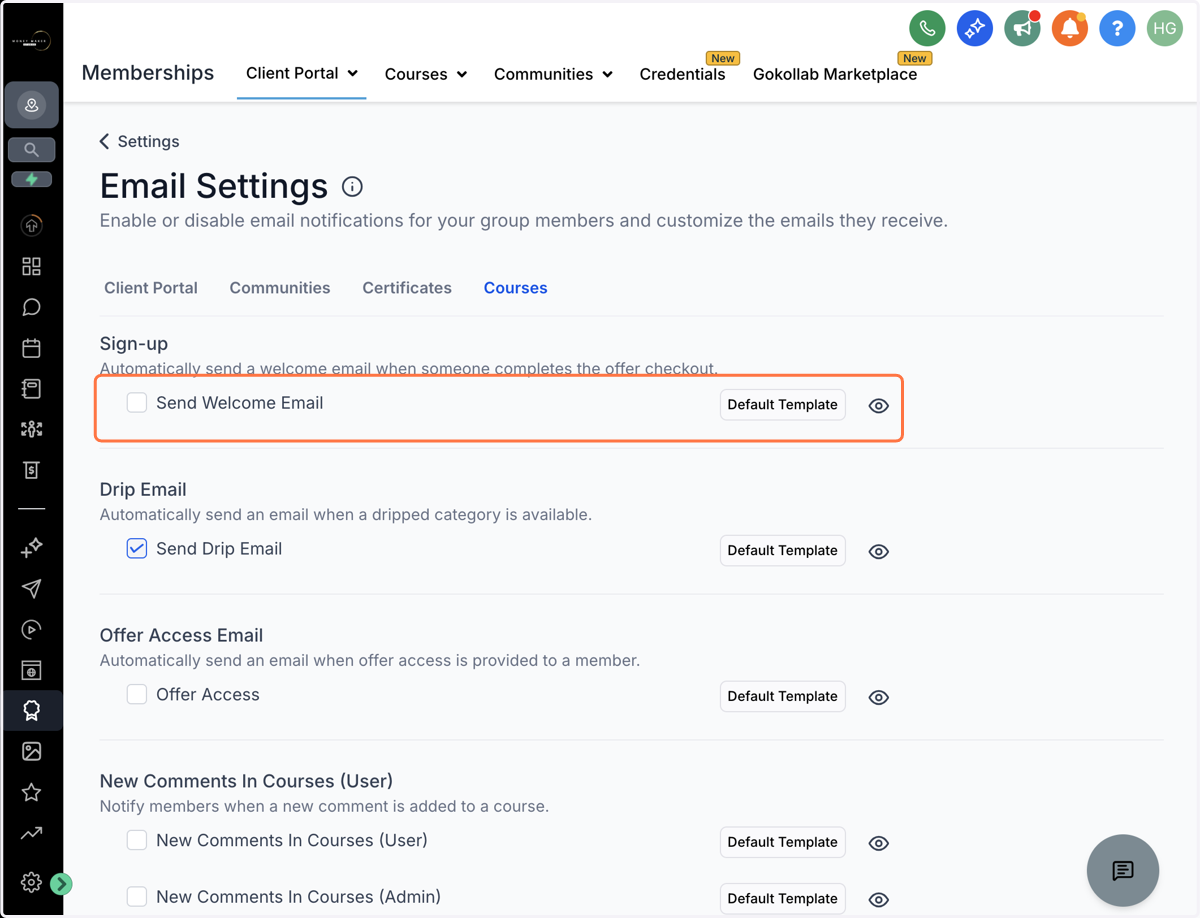1200x918 pixels.
Task: Uncheck the Send Drip Email checkbox
Action: (x=137, y=548)
